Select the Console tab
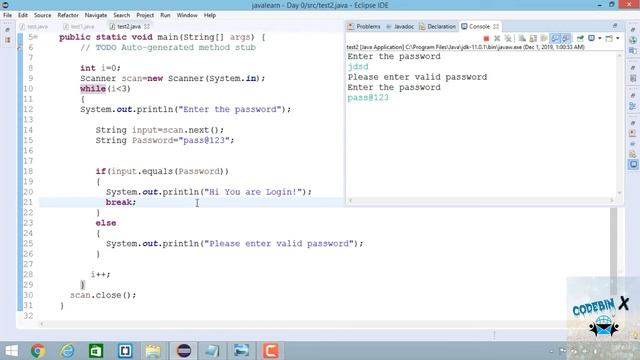The width and height of the screenshot is (640, 360). [480, 26]
